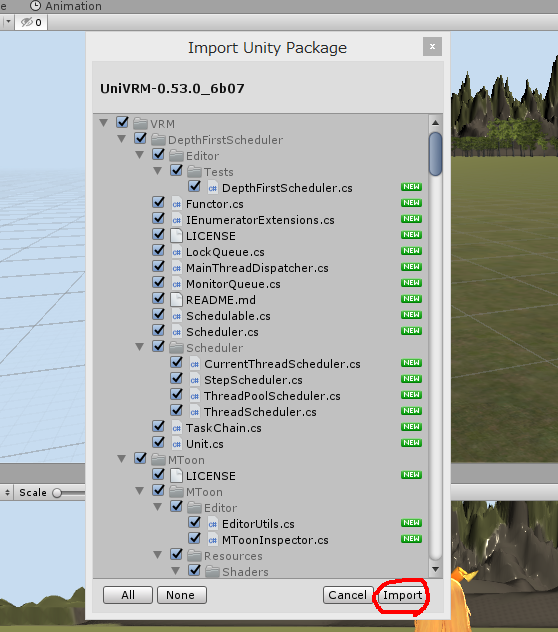Toggle the DepthFirstScheduler folder checkbox
The width and height of the screenshot is (558, 632).
[140, 138]
